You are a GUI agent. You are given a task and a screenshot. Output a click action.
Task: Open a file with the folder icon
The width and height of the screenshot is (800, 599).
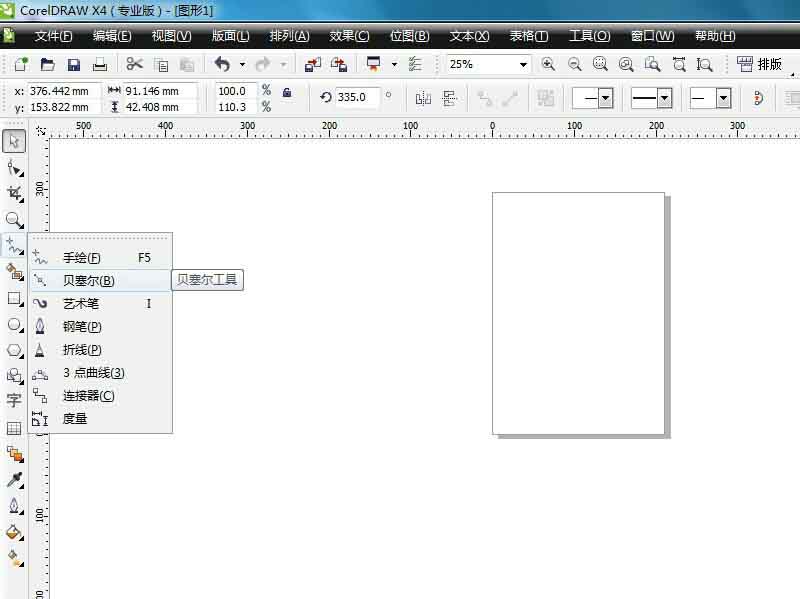pos(47,64)
